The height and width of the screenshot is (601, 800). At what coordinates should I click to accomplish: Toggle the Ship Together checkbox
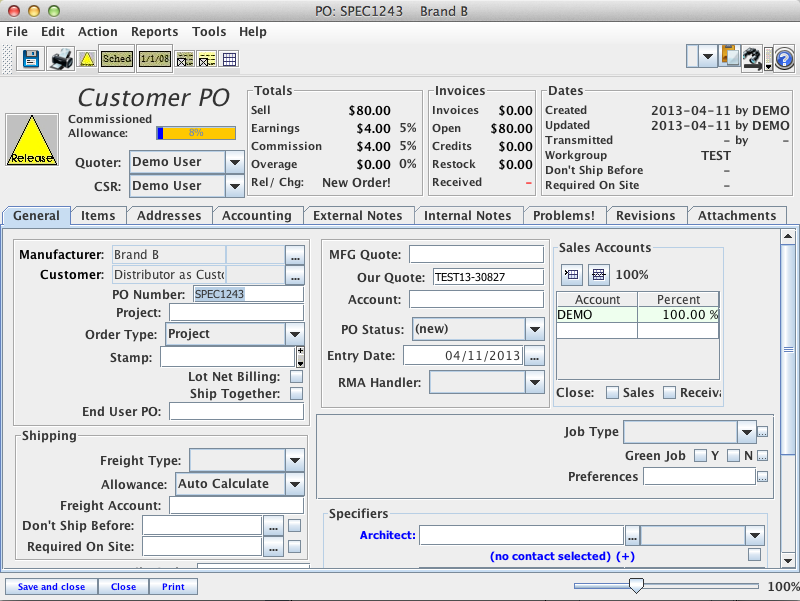pyautogui.click(x=296, y=393)
